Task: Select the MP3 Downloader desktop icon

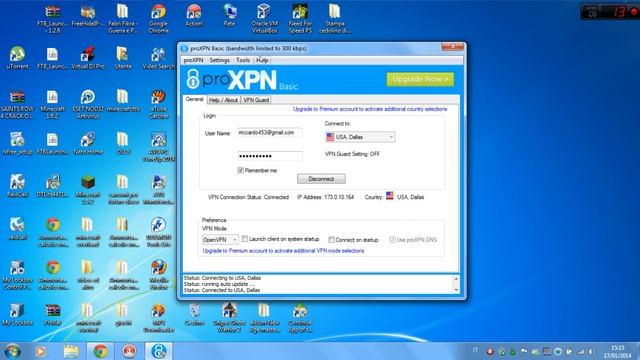Action: tap(158, 318)
